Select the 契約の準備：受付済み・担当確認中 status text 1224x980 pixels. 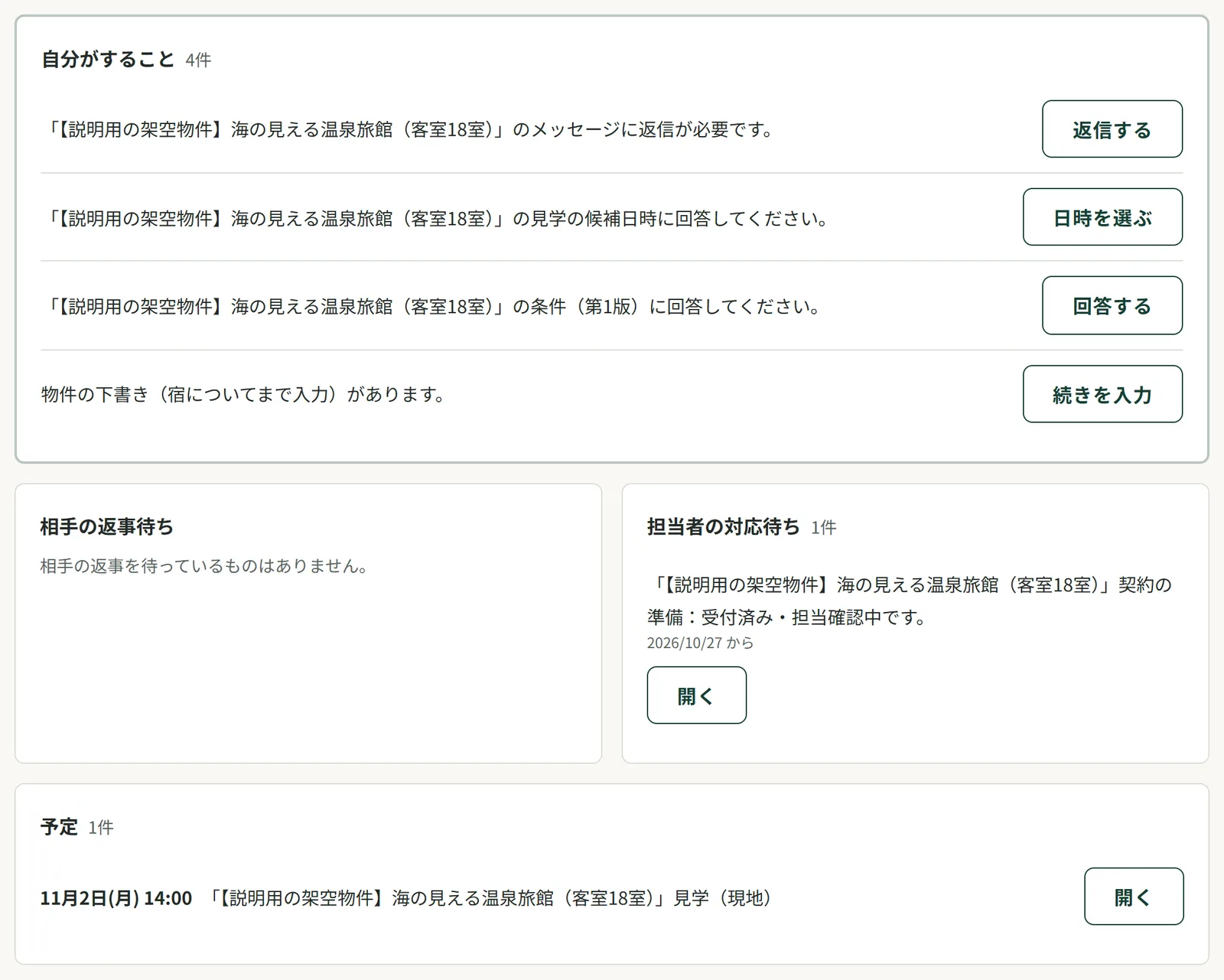point(910,601)
